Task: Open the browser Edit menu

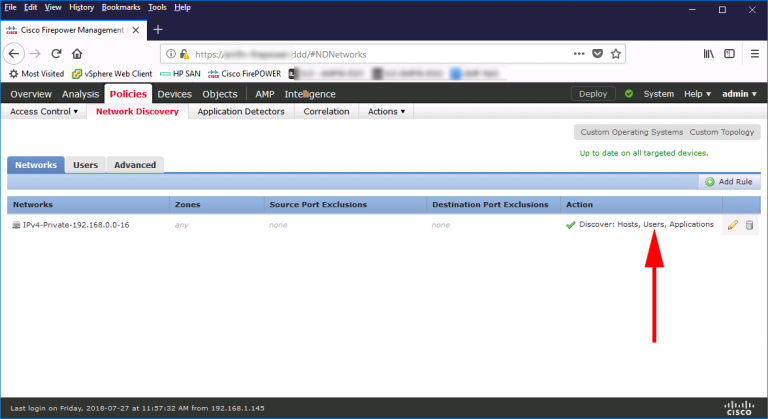Action: (30, 7)
